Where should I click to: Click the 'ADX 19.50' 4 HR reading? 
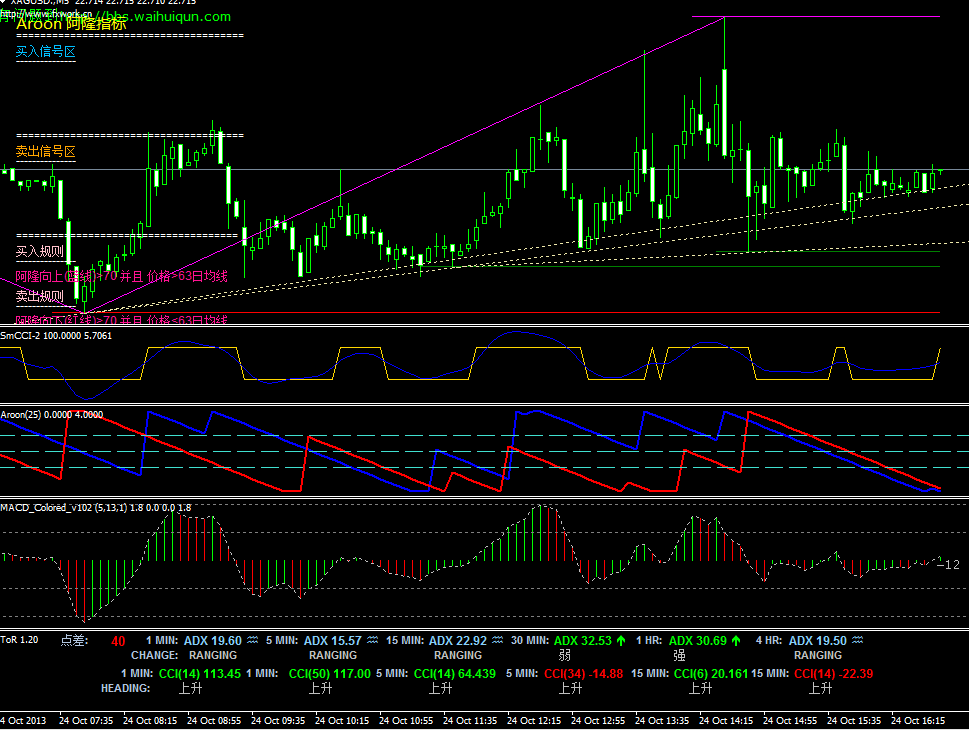pyautogui.click(x=818, y=641)
